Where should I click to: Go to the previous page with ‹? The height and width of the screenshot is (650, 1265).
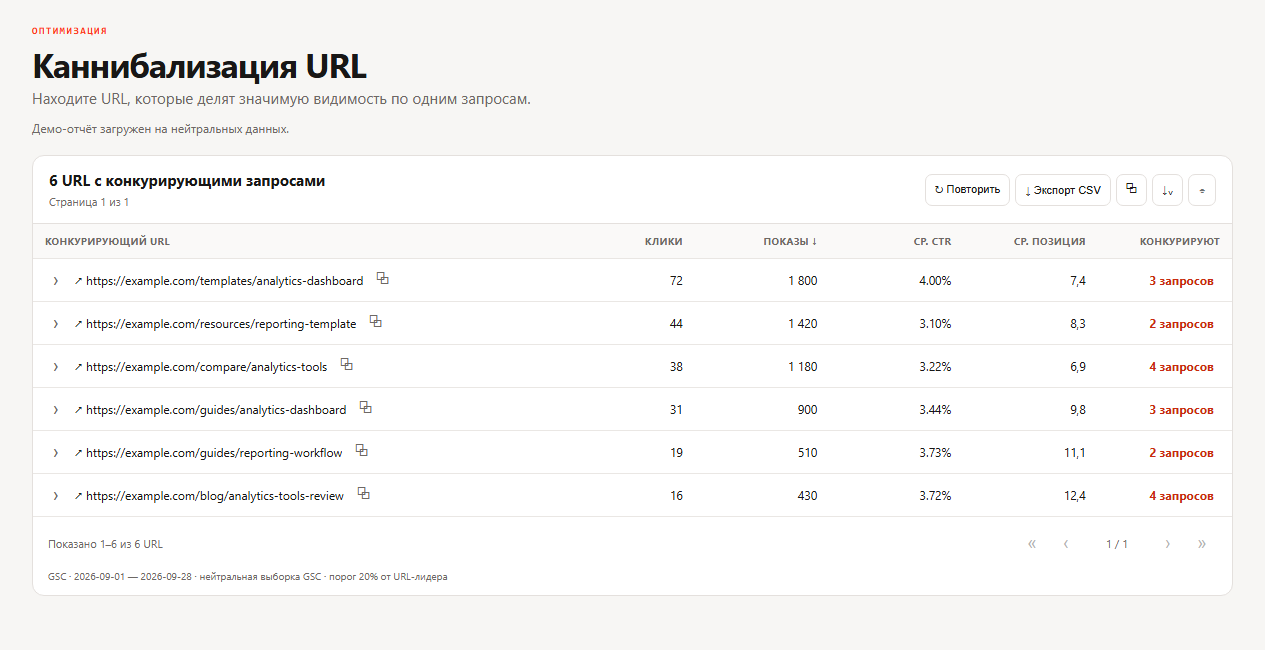1066,544
